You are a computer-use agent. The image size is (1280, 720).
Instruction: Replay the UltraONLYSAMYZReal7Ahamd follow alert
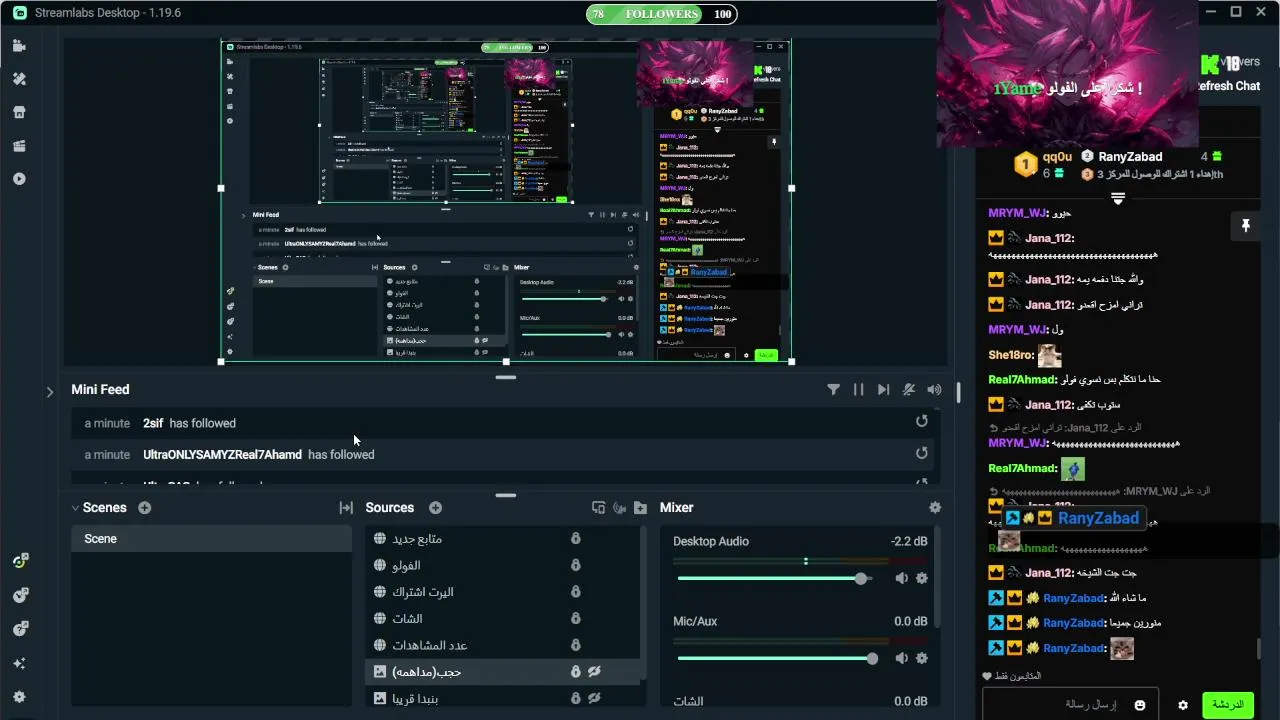coord(922,453)
